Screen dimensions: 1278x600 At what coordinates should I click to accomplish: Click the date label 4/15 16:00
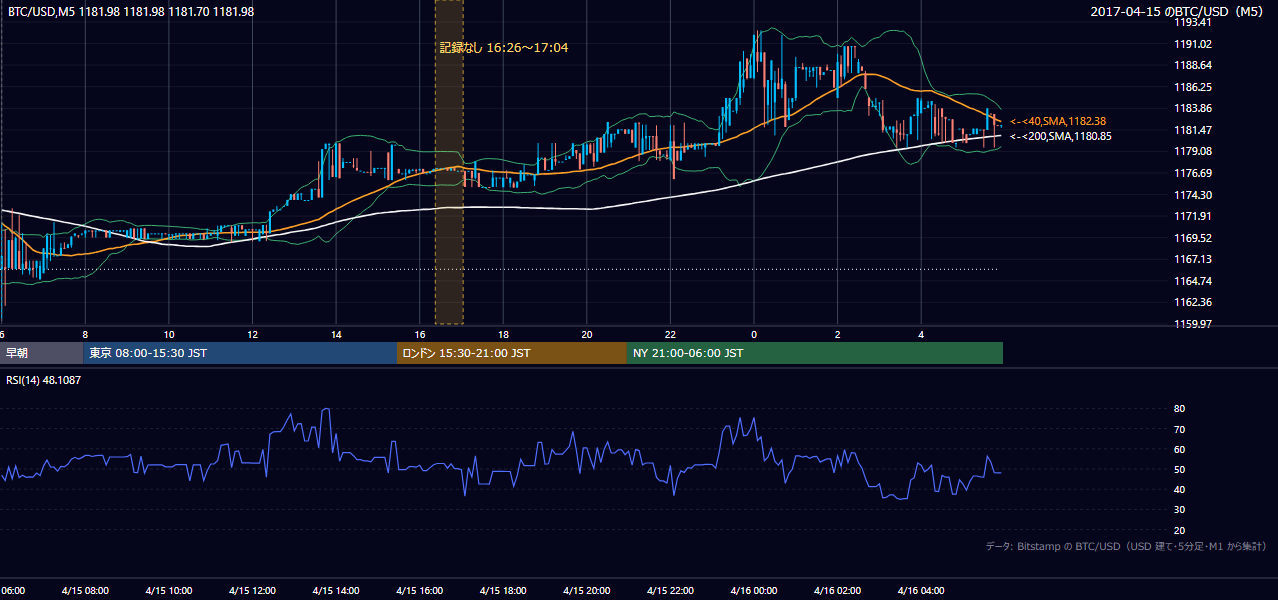(x=419, y=591)
